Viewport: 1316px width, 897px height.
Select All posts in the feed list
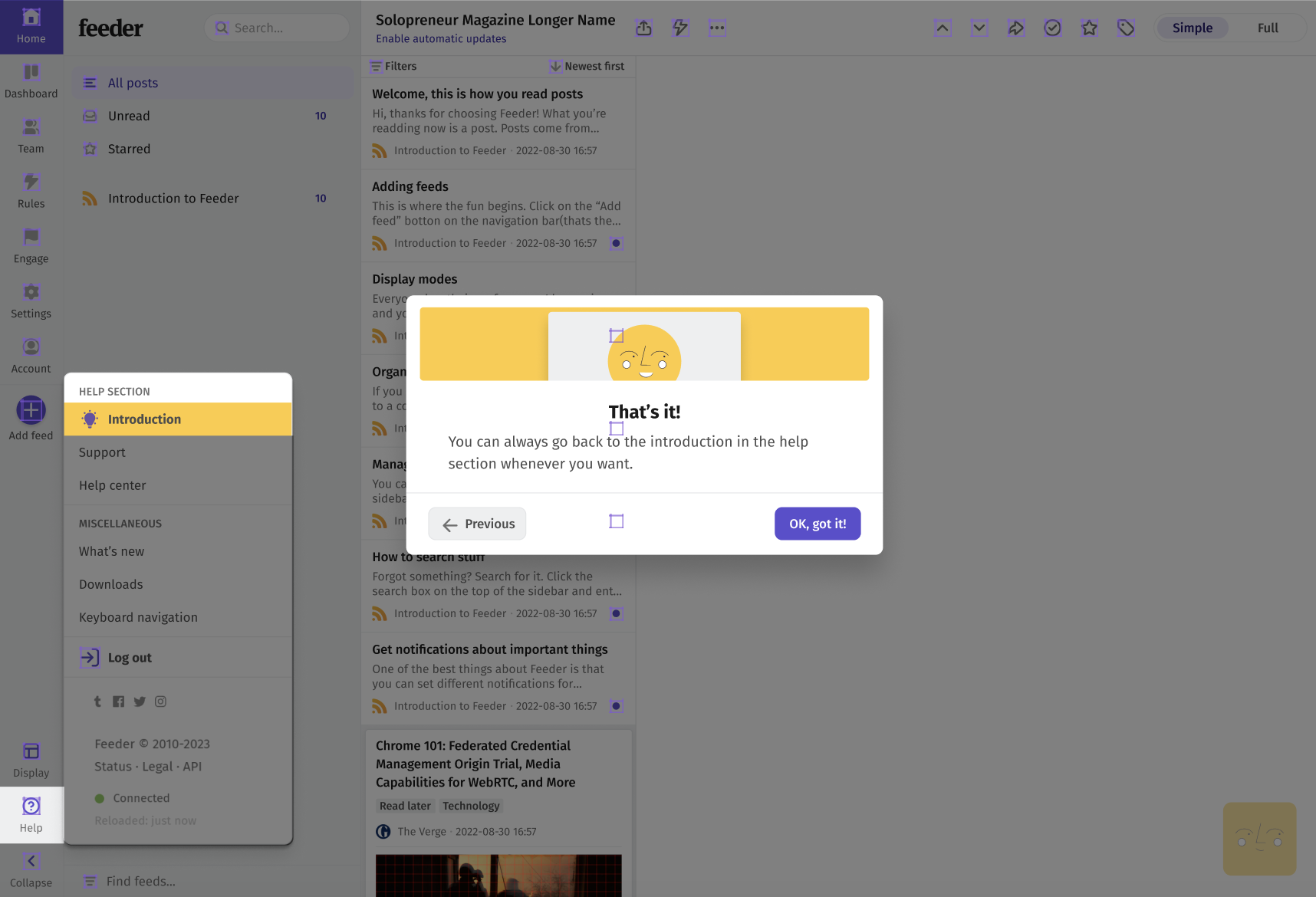pyautogui.click(x=212, y=83)
